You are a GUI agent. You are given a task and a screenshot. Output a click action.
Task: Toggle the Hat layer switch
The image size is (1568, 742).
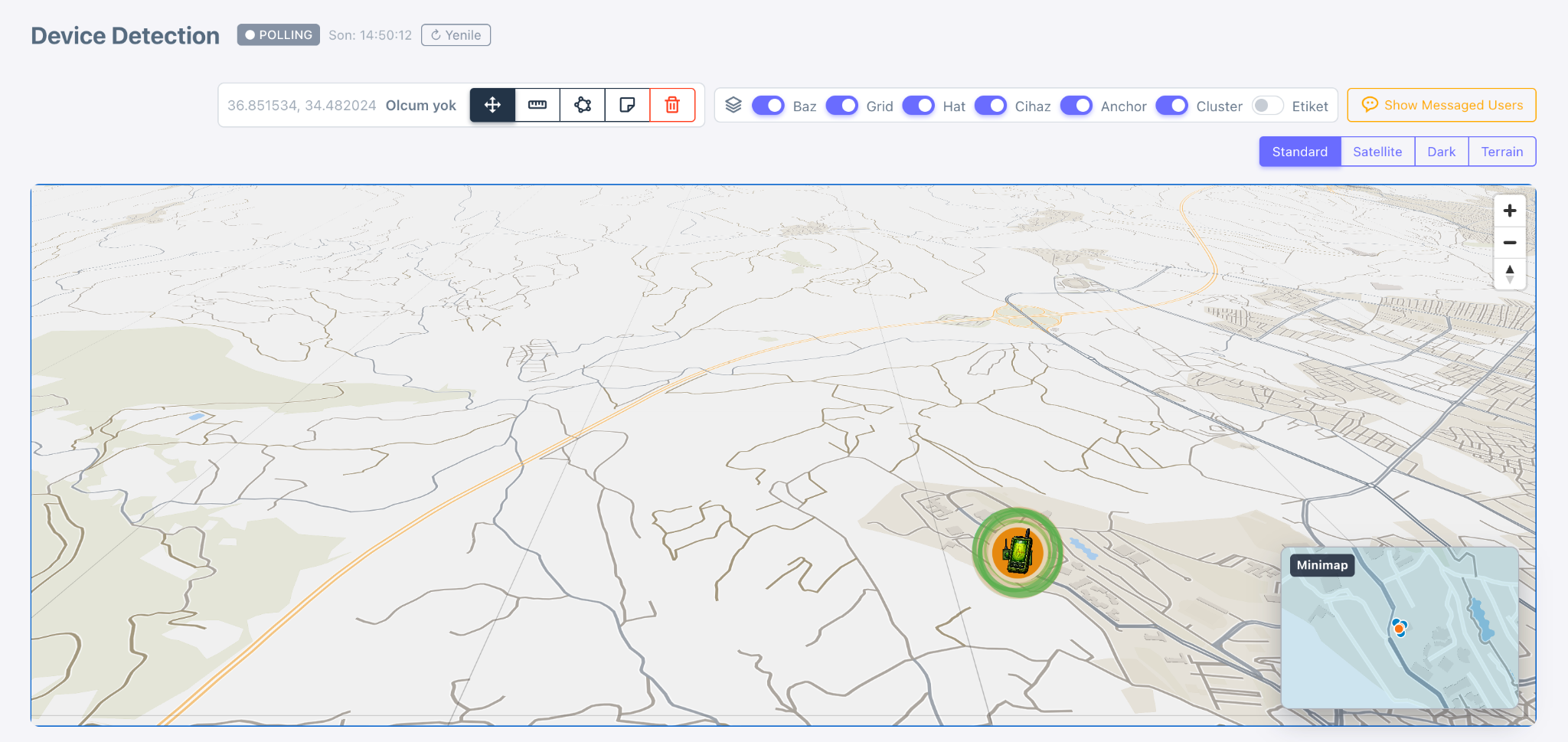pos(918,106)
